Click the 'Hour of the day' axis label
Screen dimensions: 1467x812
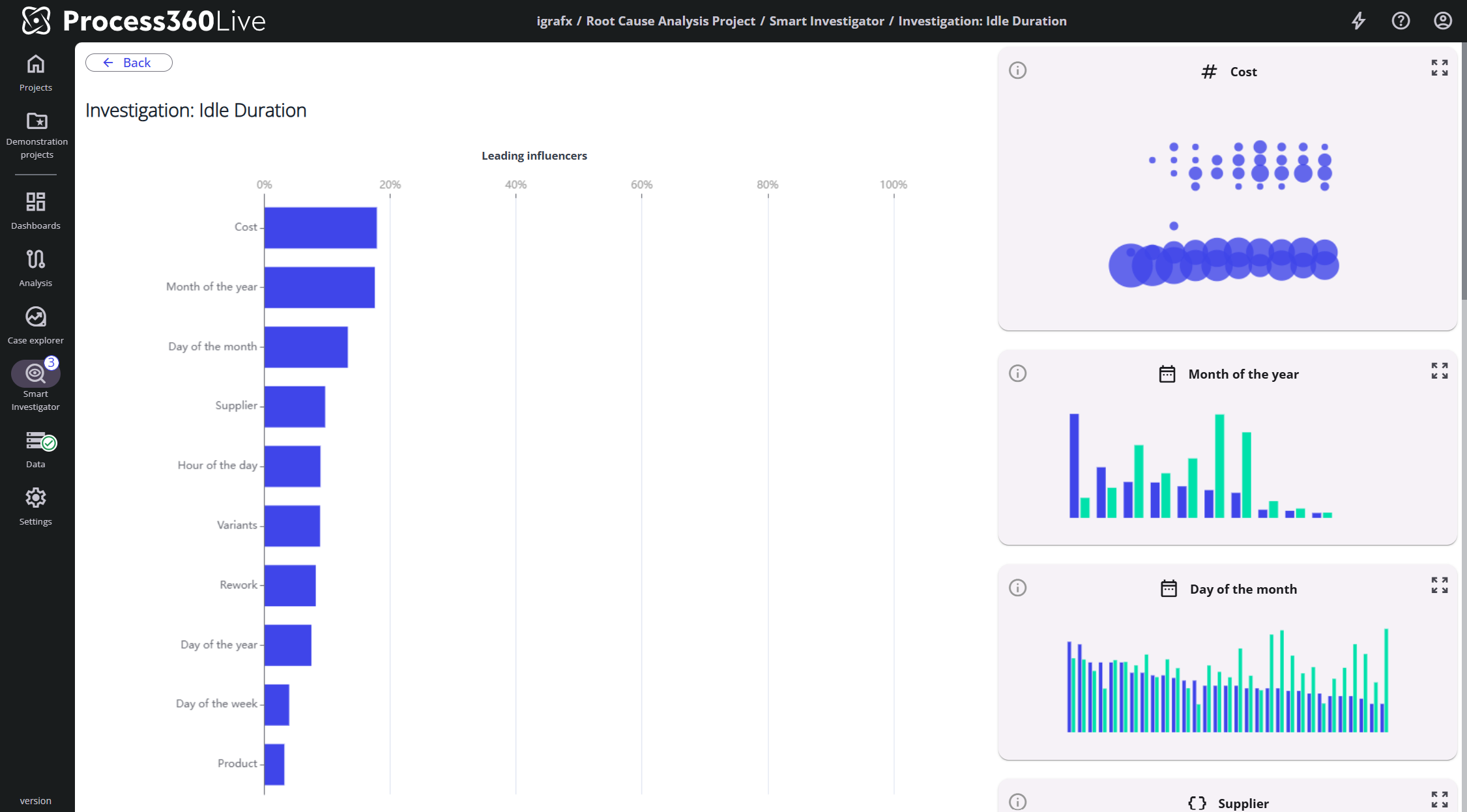[x=218, y=465]
